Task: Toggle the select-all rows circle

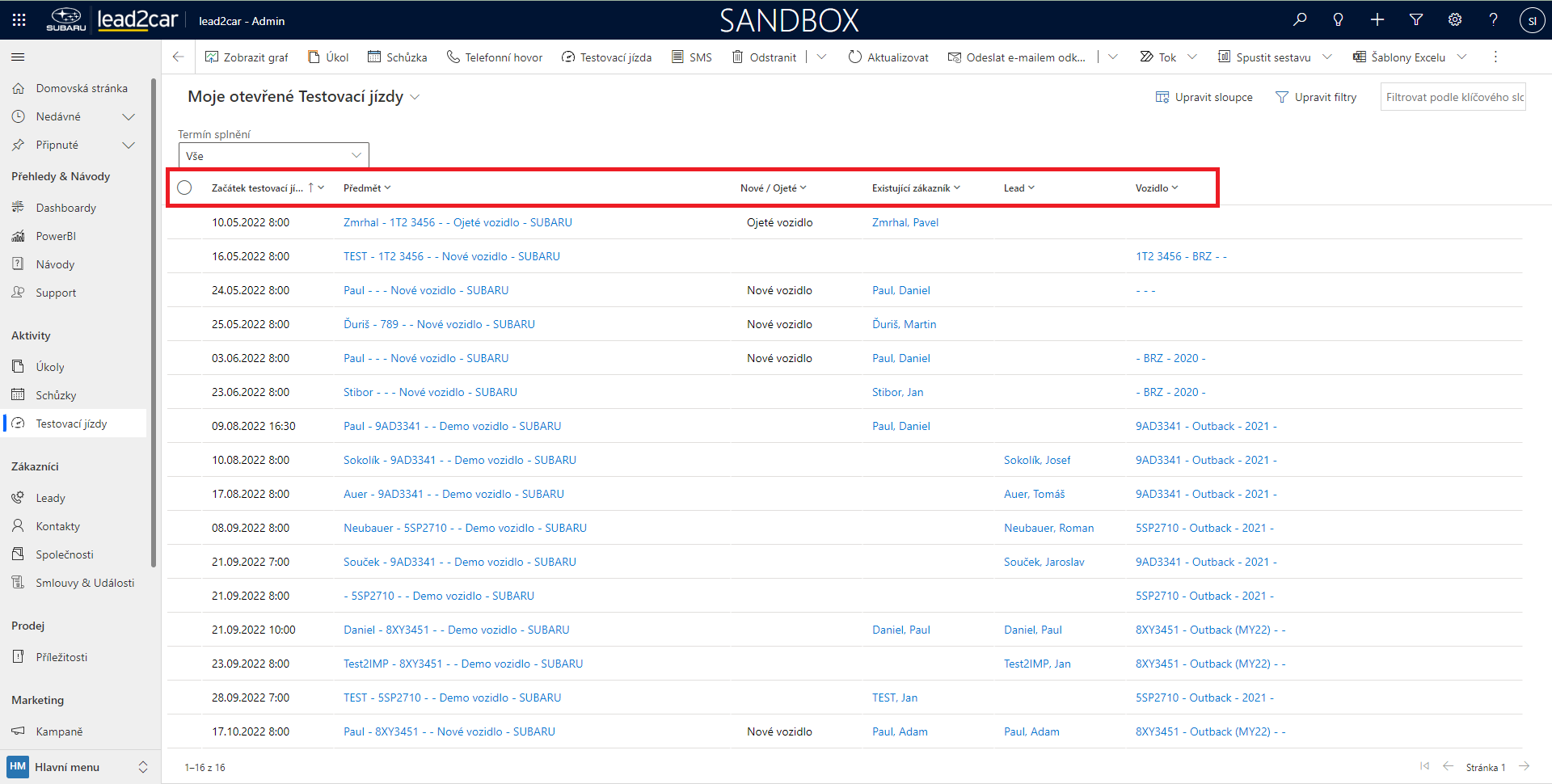Action: tap(185, 188)
